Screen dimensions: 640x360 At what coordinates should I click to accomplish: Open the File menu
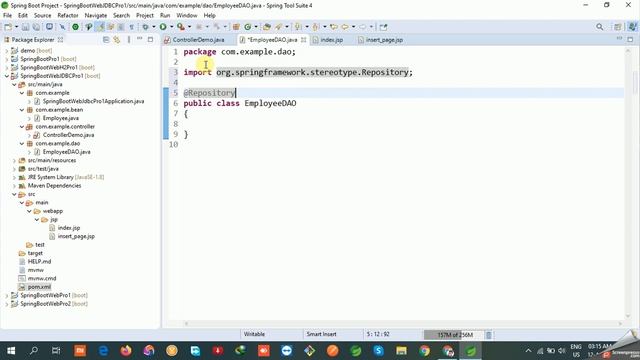7,15
